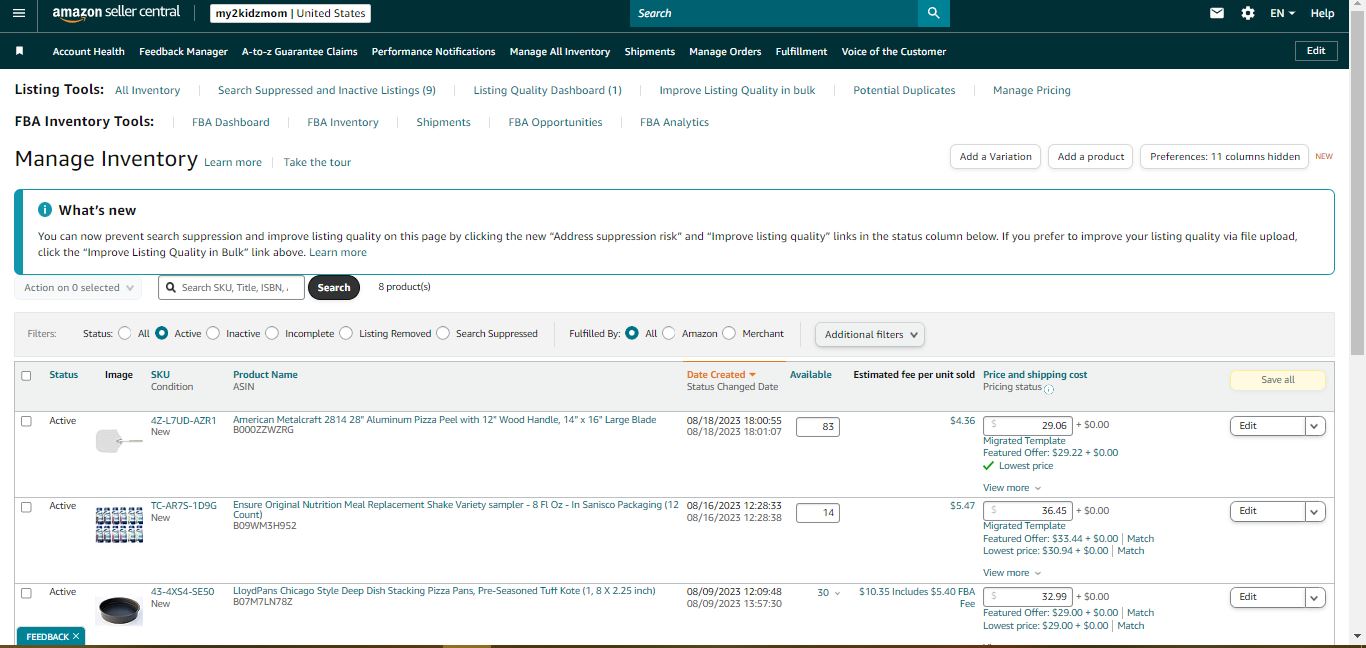Viewport: 1366px width, 648px height.
Task: Select the Amazon fulfilled-by radio button
Action: pos(669,334)
